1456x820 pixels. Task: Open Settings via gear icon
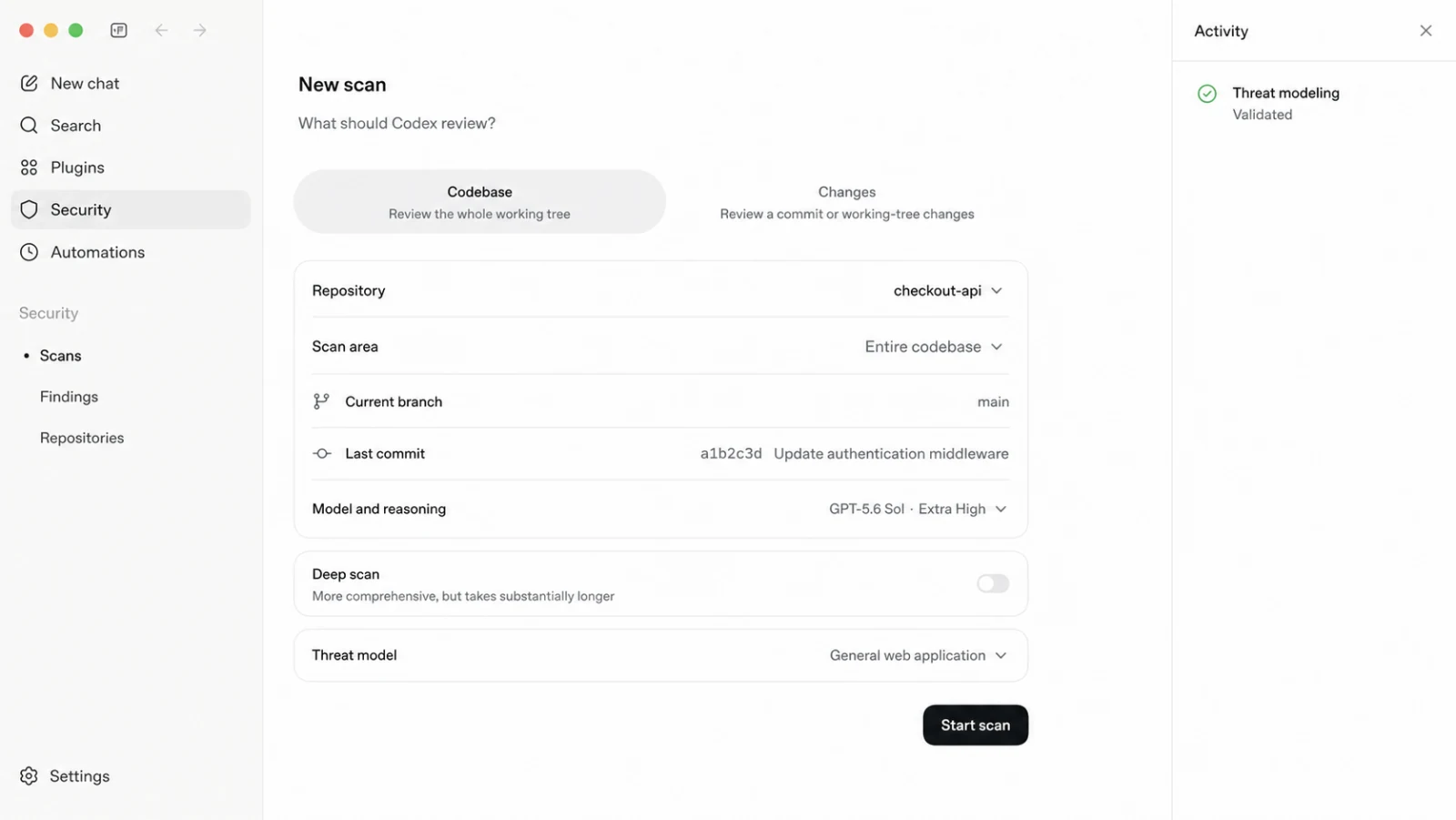(29, 775)
